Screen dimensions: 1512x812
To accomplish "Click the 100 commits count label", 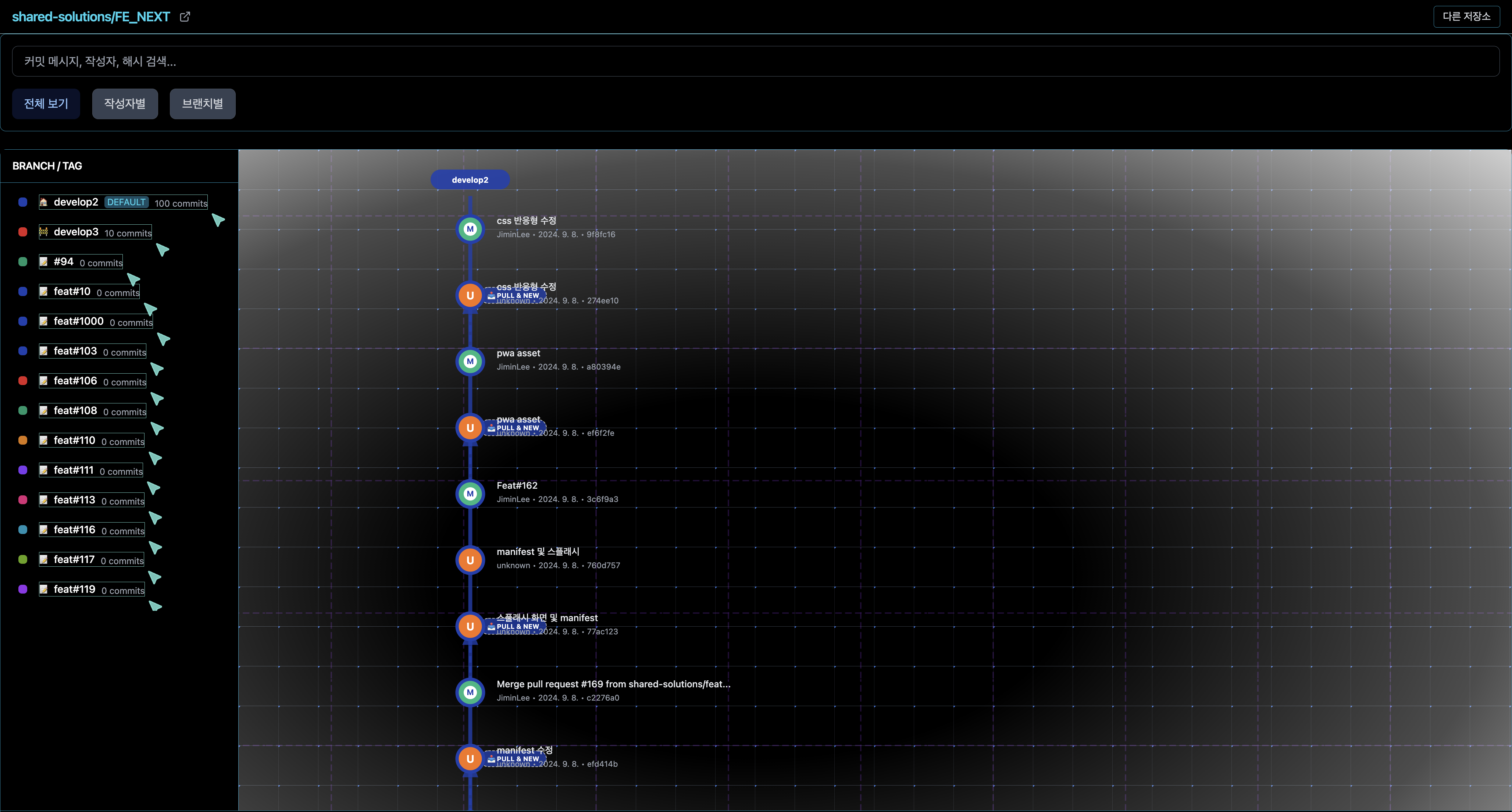I will click(x=181, y=203).
